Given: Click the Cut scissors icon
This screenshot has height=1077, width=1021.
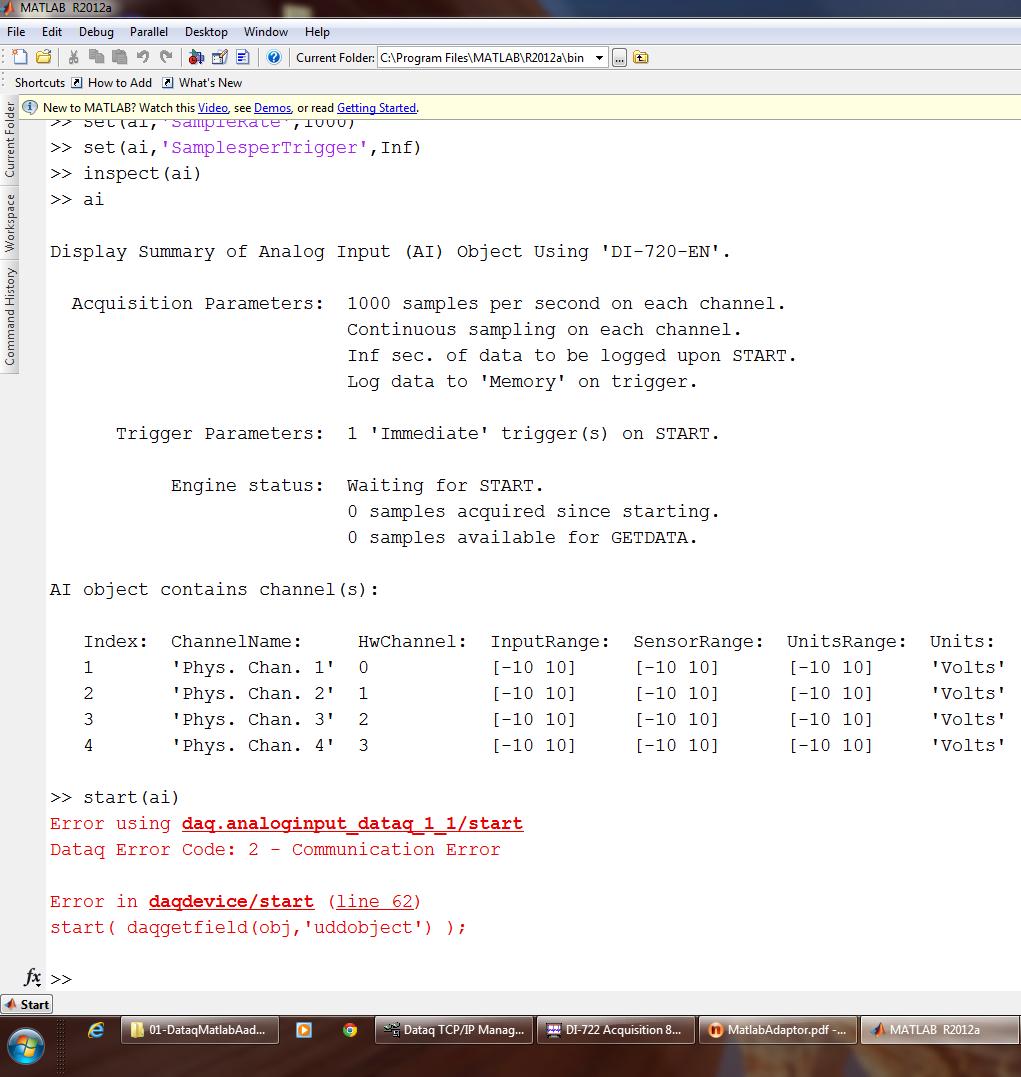Looking at the screenshot, I should (74, 57).
